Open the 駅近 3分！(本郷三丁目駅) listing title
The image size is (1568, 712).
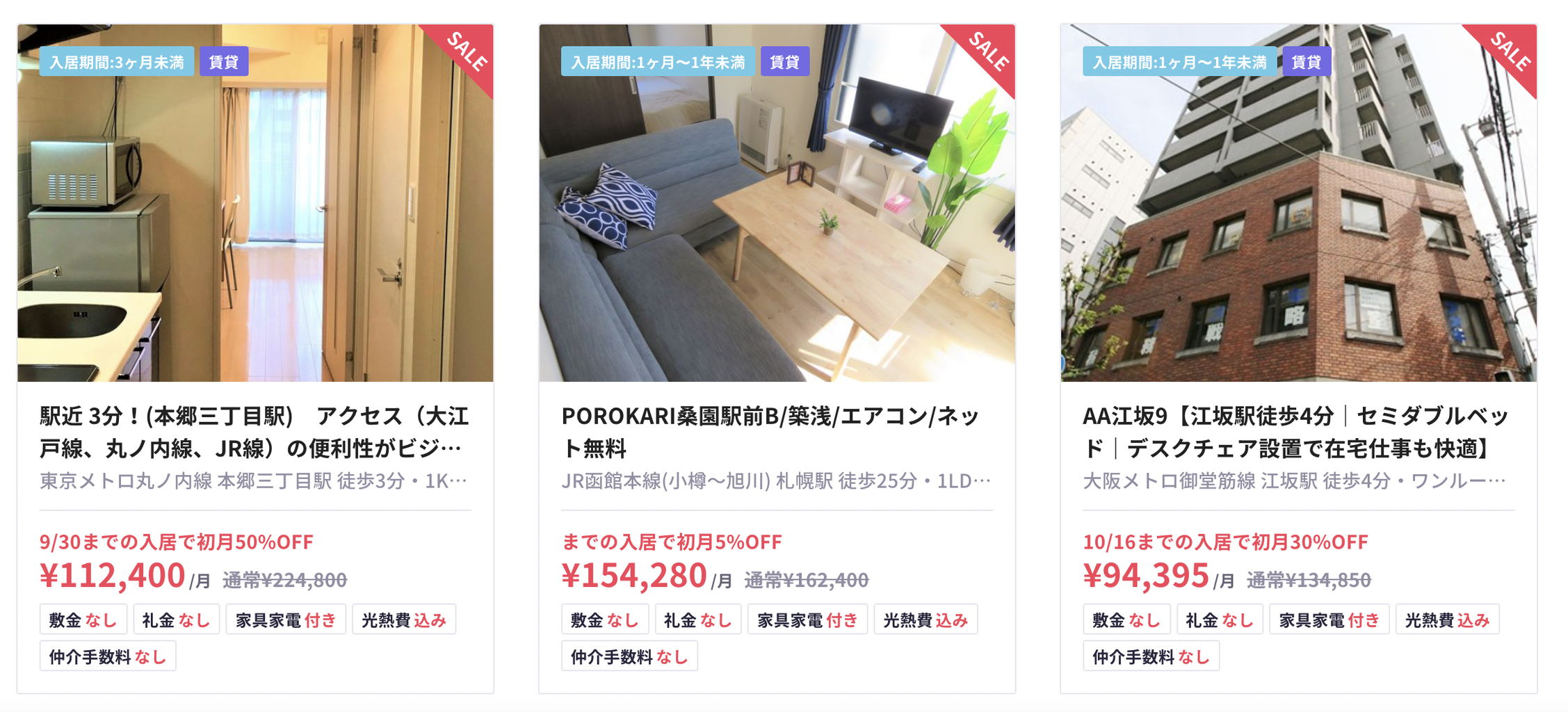pyautogui.click(x=254, y=432)
